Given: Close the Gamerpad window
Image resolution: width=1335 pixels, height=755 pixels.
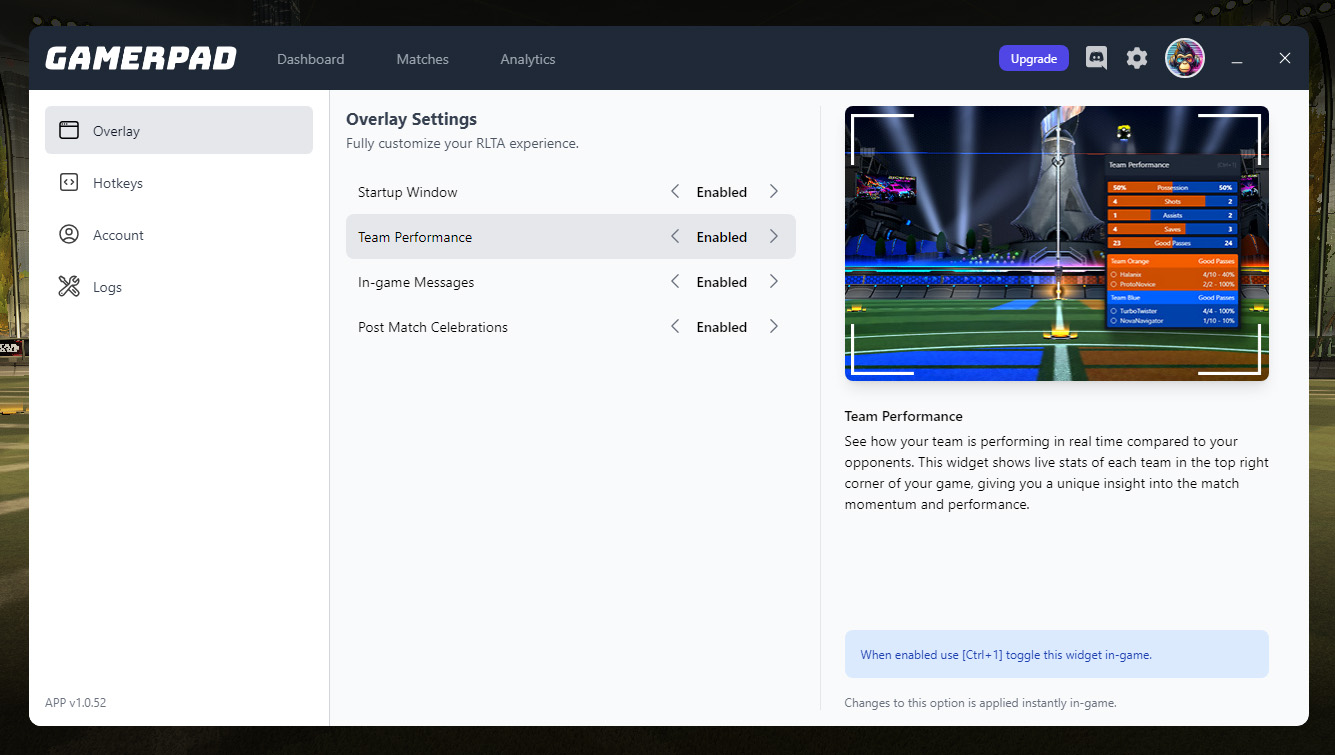Looking at the screenshot, I should pos(1285,58).
